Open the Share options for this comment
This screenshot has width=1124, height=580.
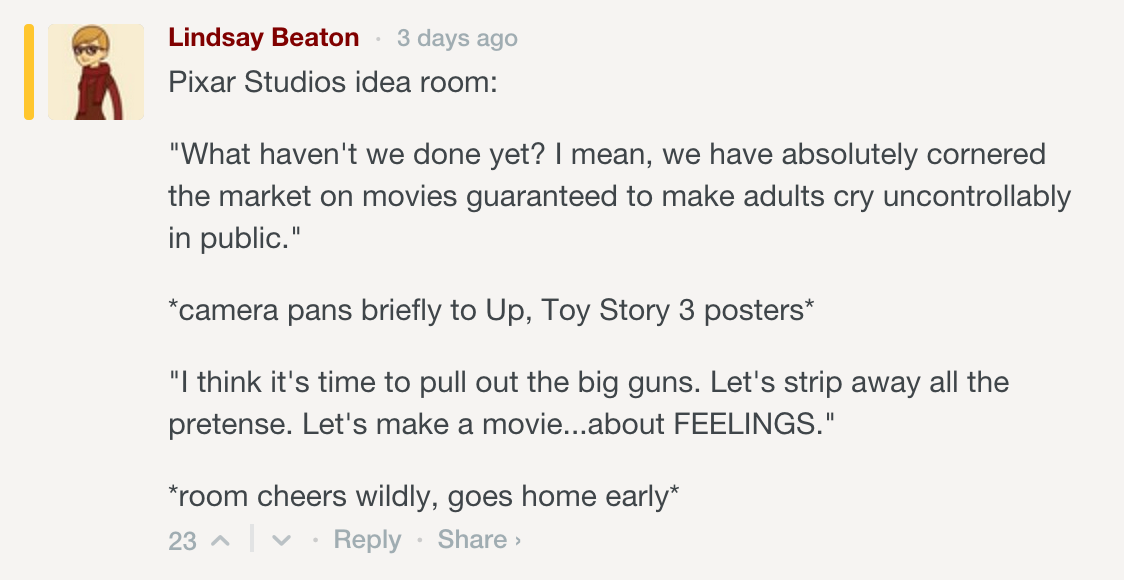point(472,540)
